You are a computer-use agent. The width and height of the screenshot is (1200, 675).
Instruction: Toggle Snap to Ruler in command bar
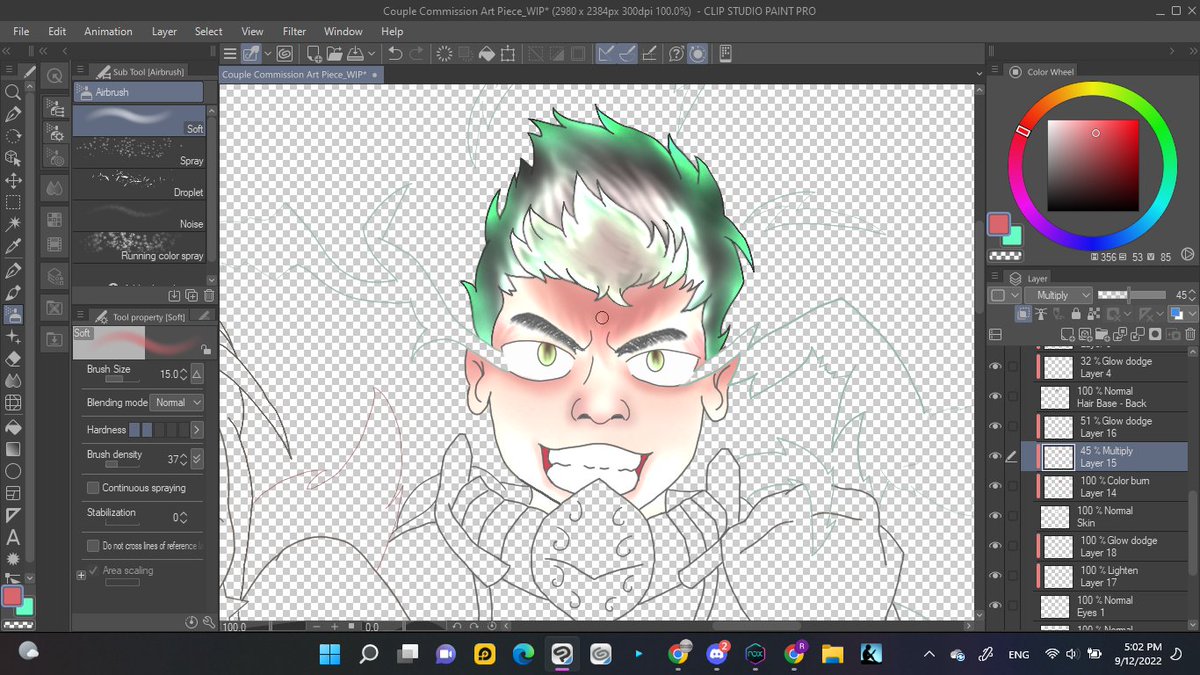coord(606,53)
